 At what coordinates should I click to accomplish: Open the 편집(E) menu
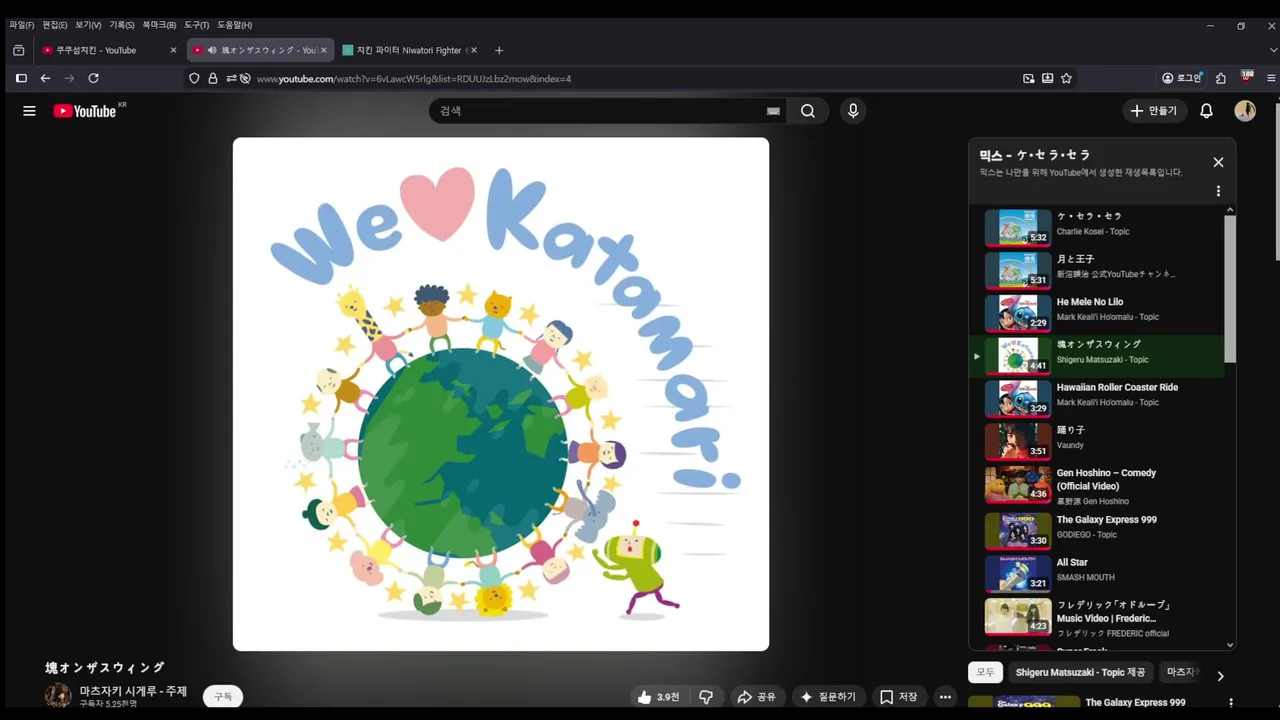coord(55,25)
